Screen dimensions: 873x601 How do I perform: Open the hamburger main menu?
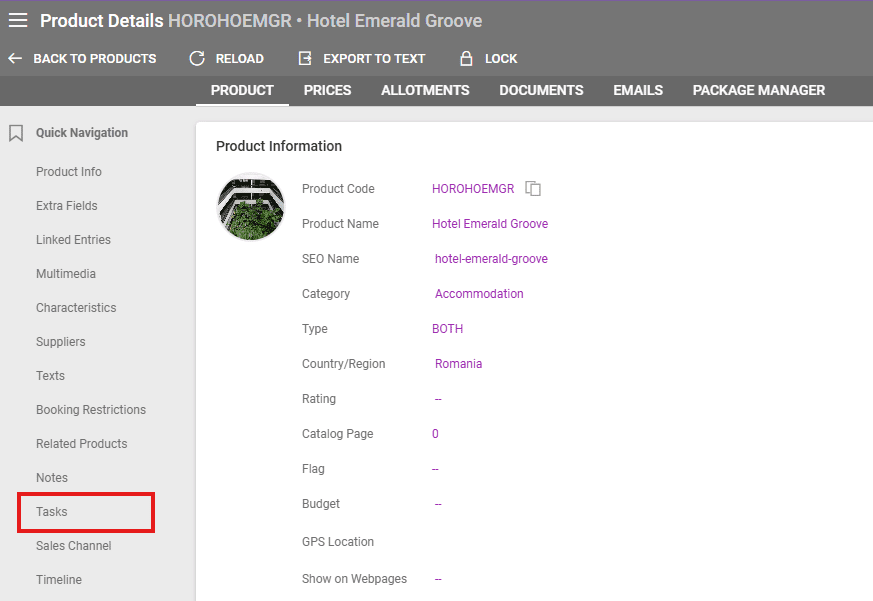tap(18, 21)
